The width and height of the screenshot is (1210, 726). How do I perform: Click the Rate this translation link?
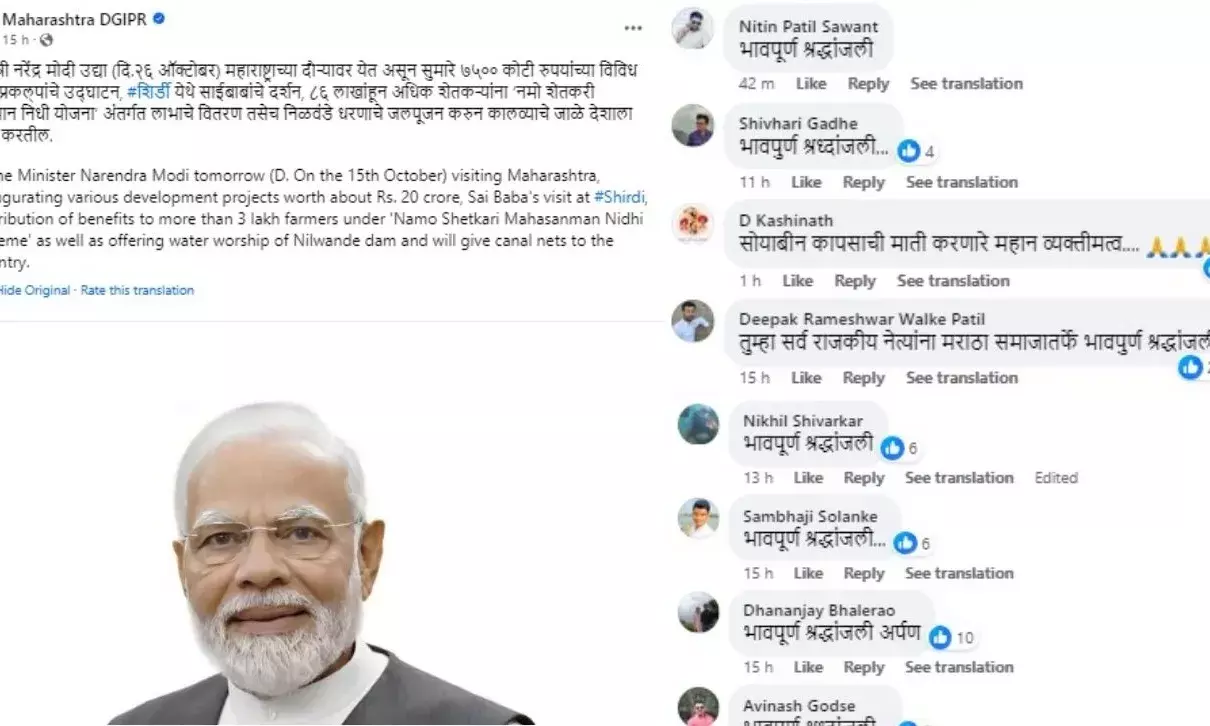(137, 290)
